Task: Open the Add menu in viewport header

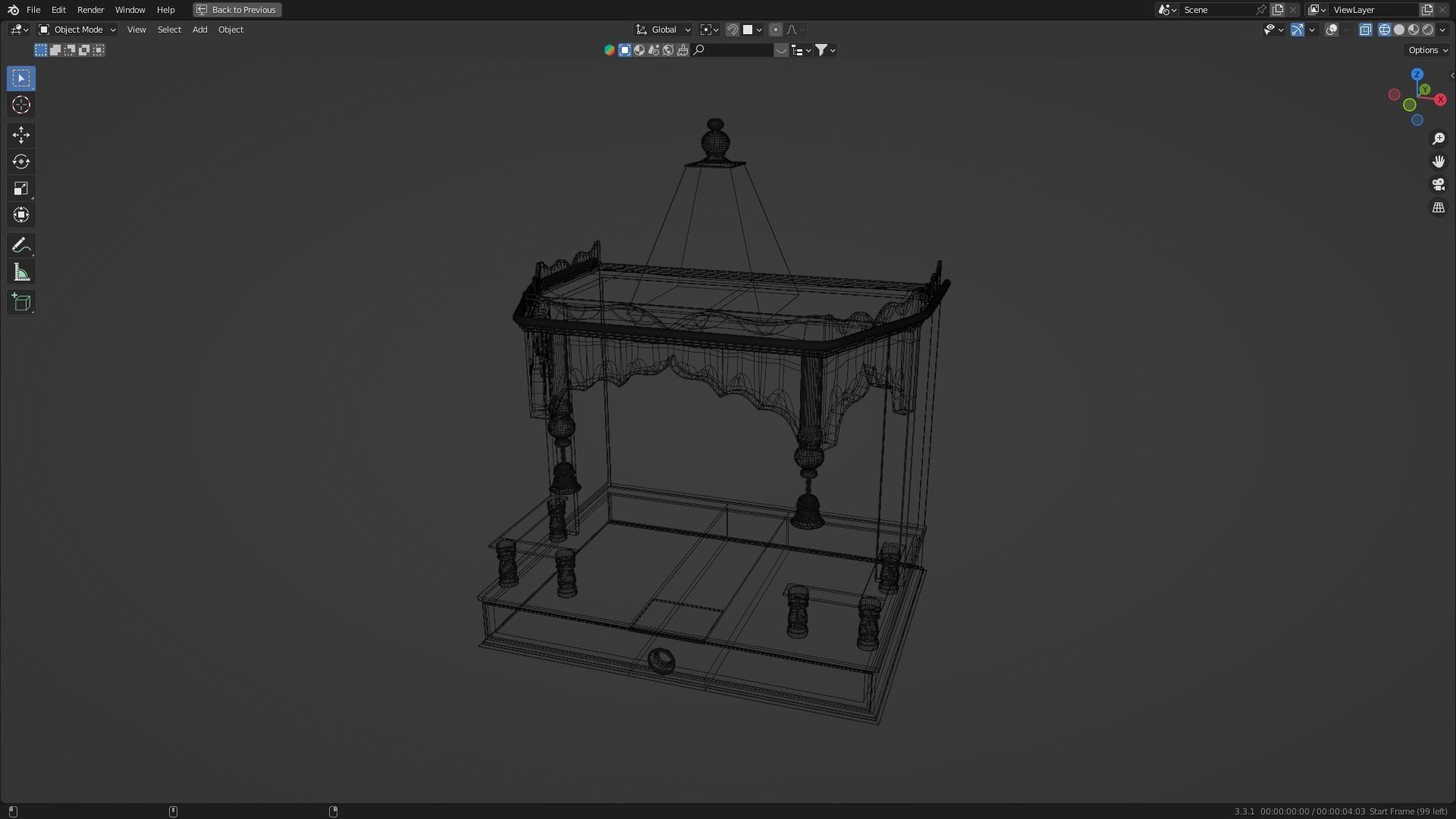Action: coord(199,30)
